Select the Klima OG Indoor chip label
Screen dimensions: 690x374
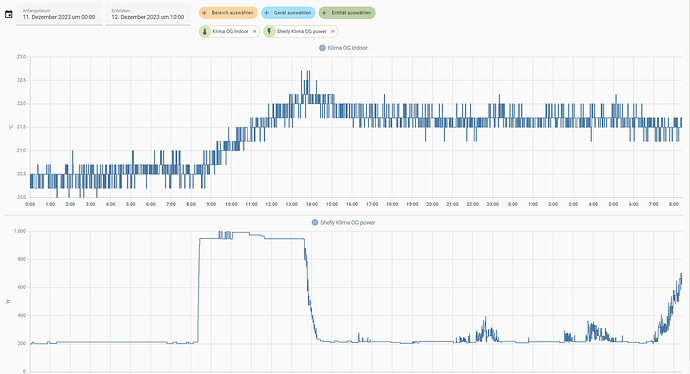(x=231, y=32)
